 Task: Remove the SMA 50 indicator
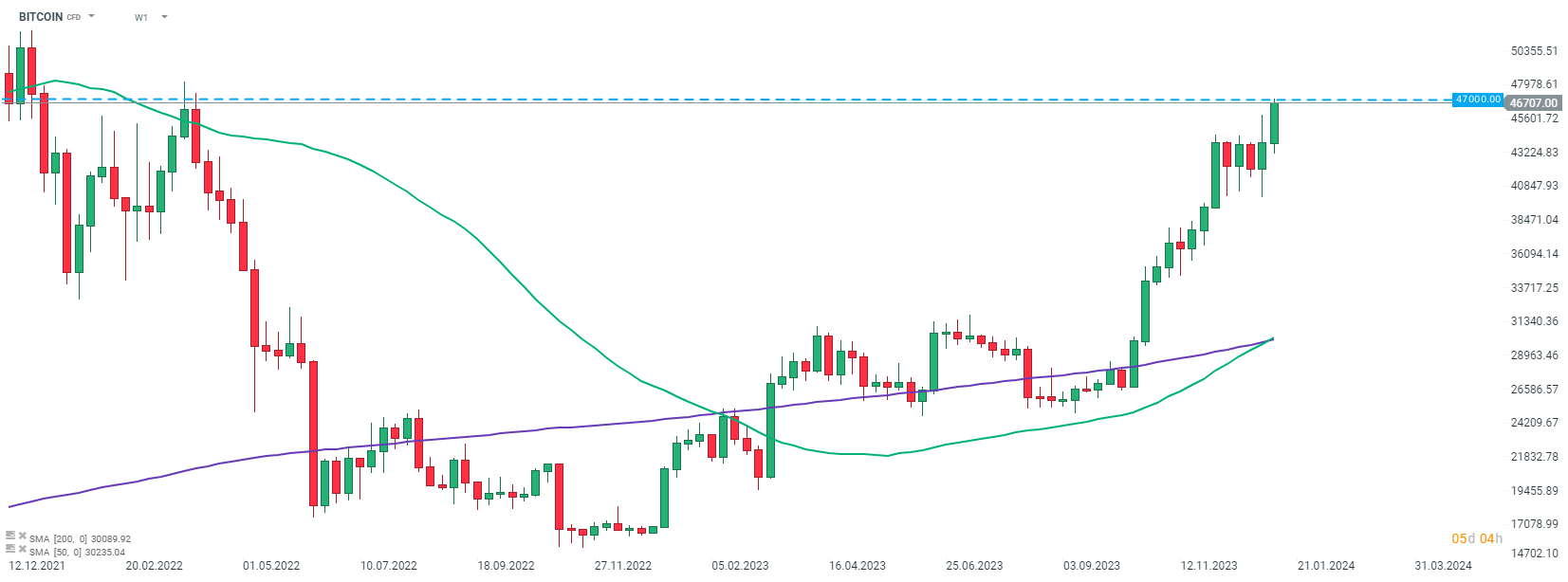[x=22, y=550]
